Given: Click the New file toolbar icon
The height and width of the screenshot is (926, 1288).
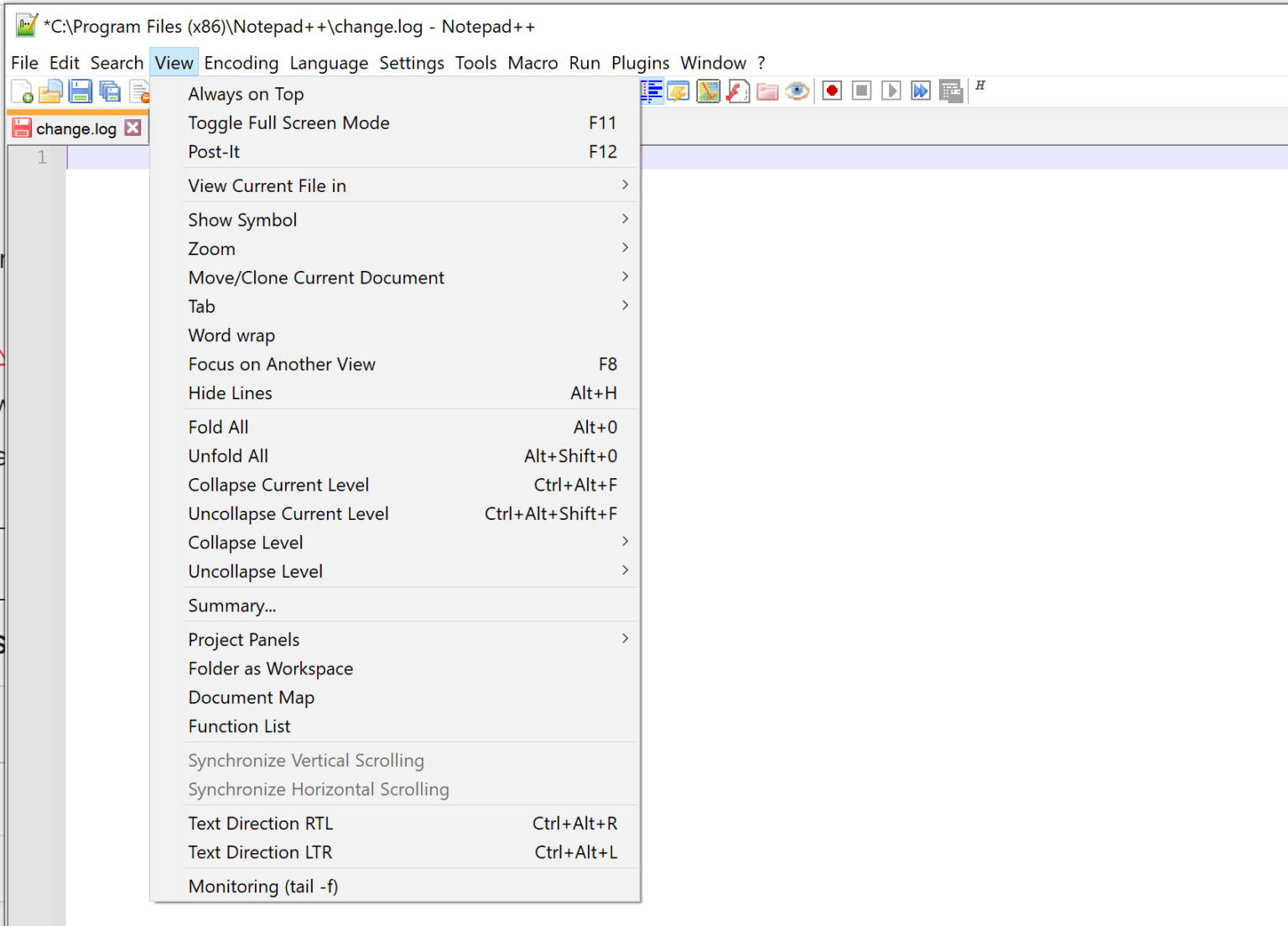Looking at the screenshot, I should tap(22, 91).
